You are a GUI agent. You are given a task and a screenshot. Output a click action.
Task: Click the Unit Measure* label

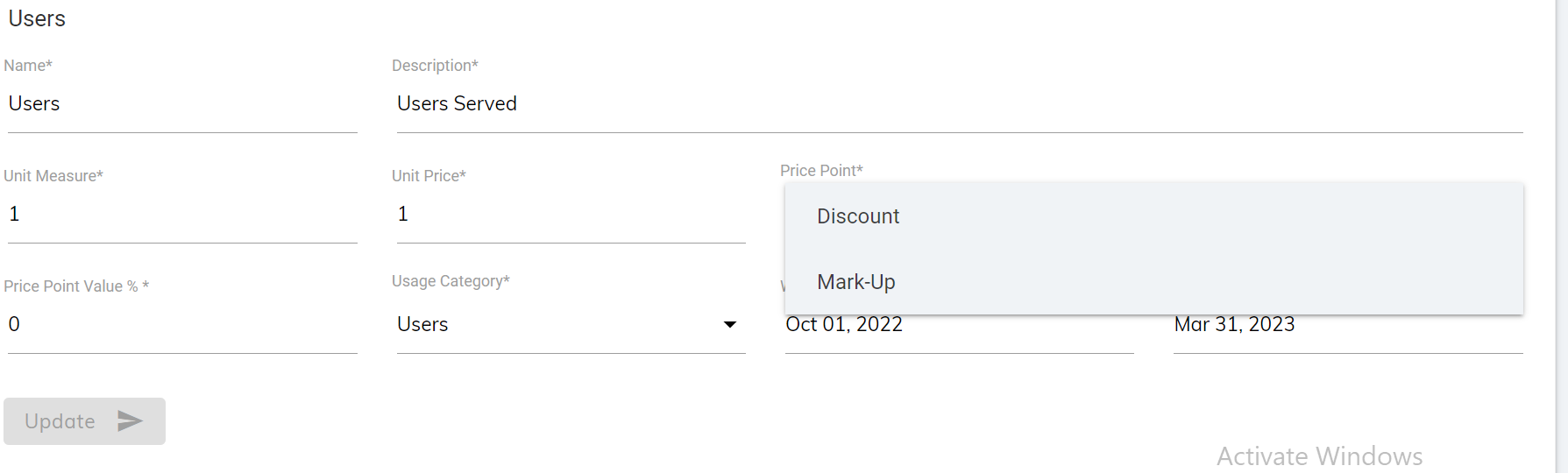pyautogui.click(x=53, y=176)
